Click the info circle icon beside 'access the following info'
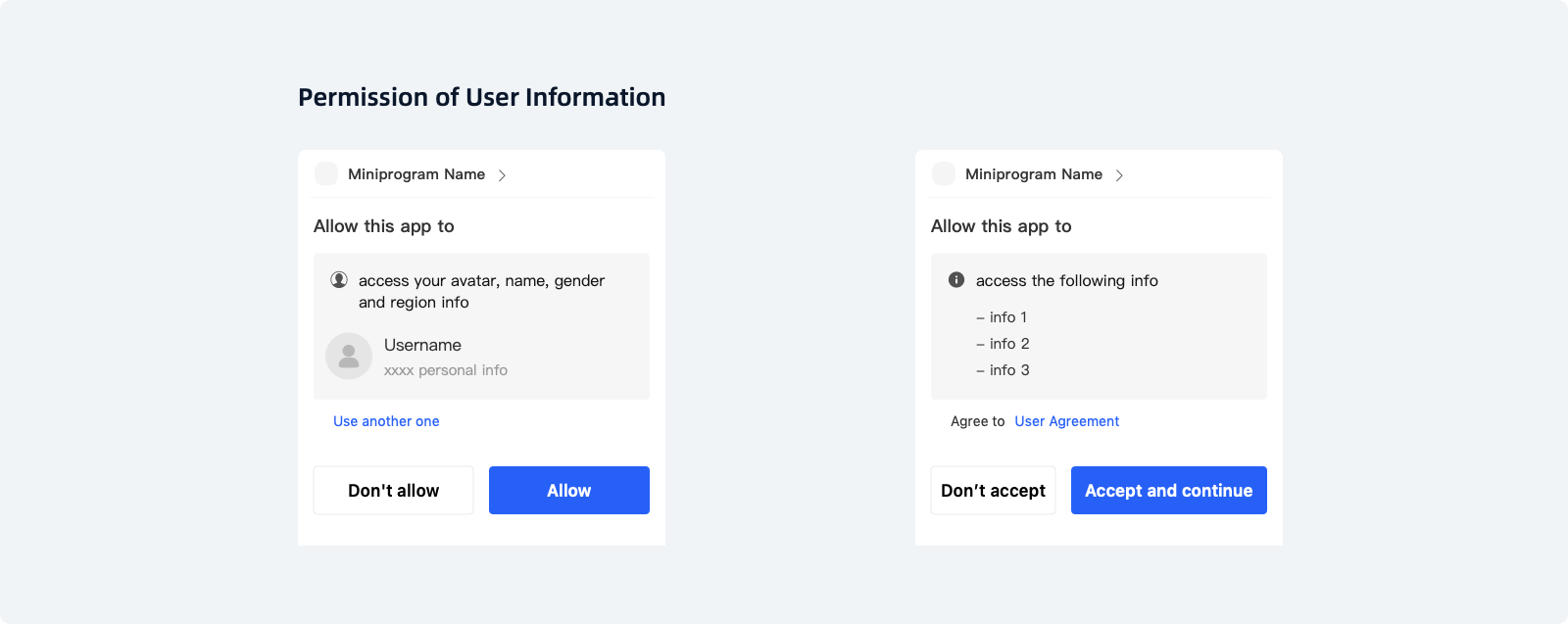 pos(956,280)
